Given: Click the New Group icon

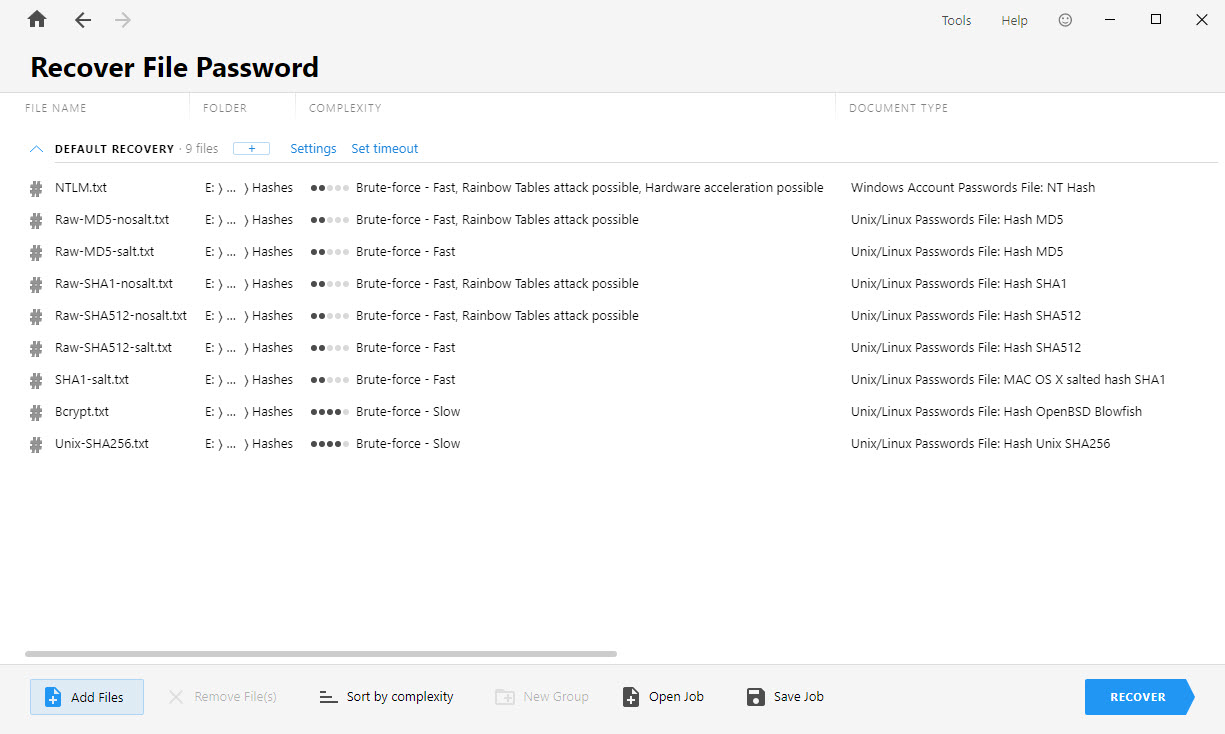Looking at the screenshot, I should 505,696.
